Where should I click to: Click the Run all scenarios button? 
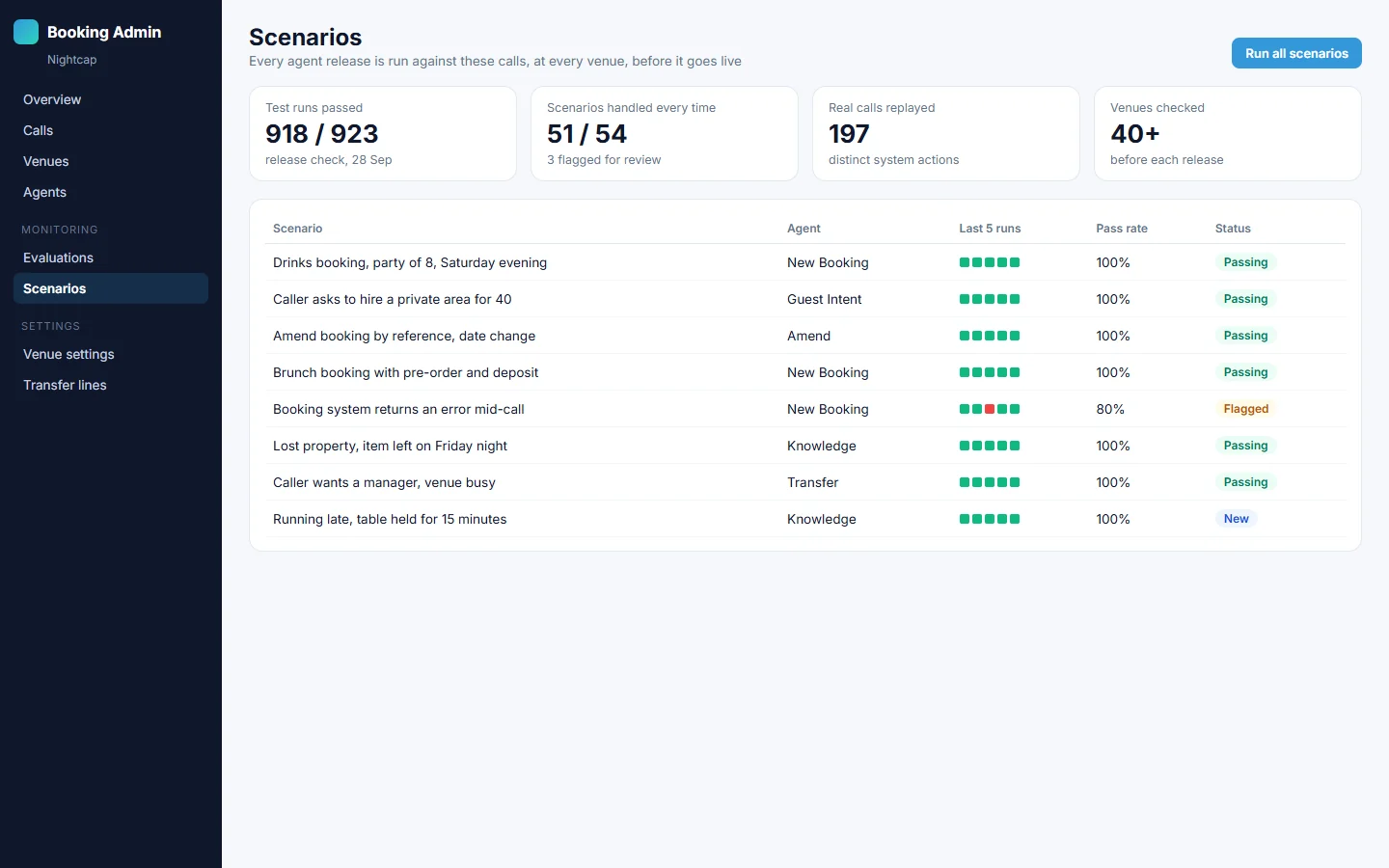(x=1296, y=53)
